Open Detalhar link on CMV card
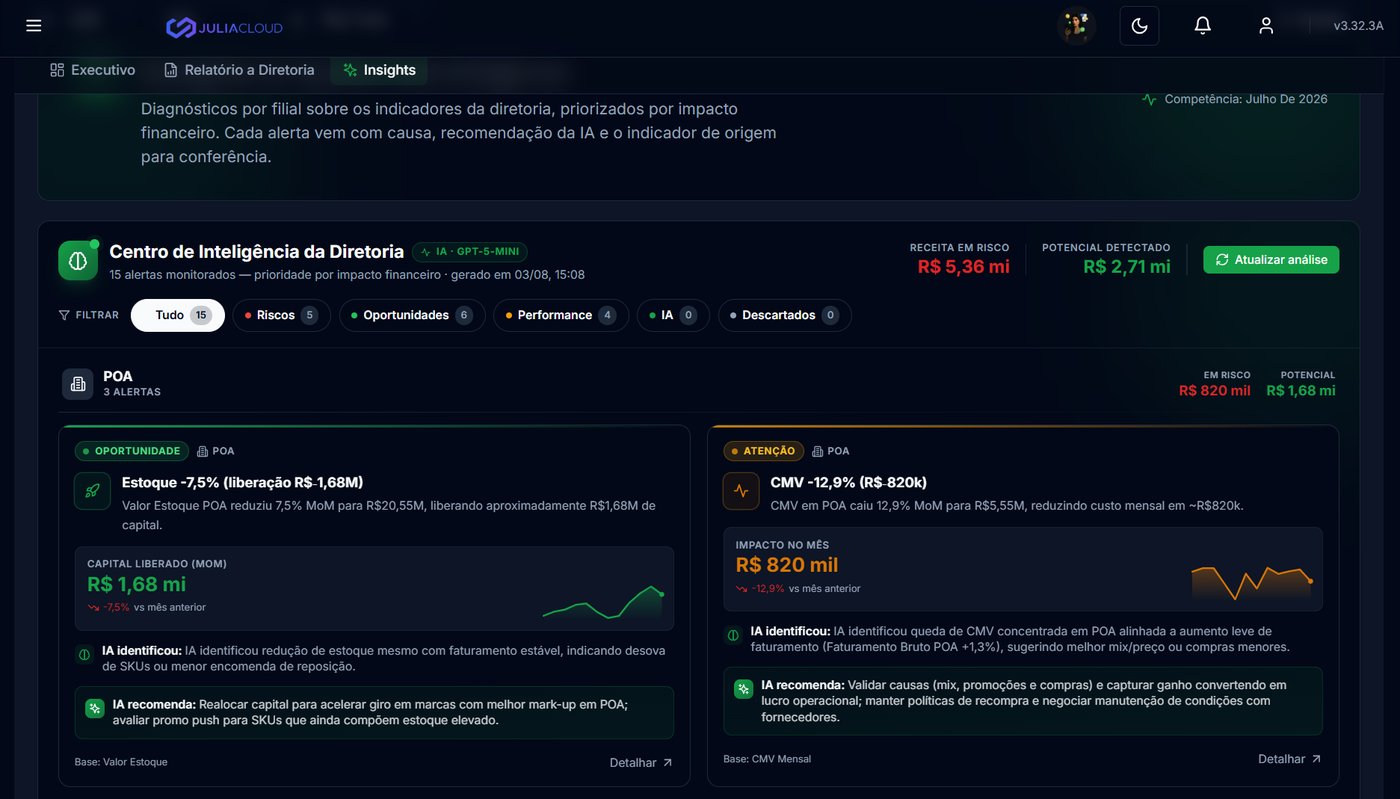 click(1290, 759)
